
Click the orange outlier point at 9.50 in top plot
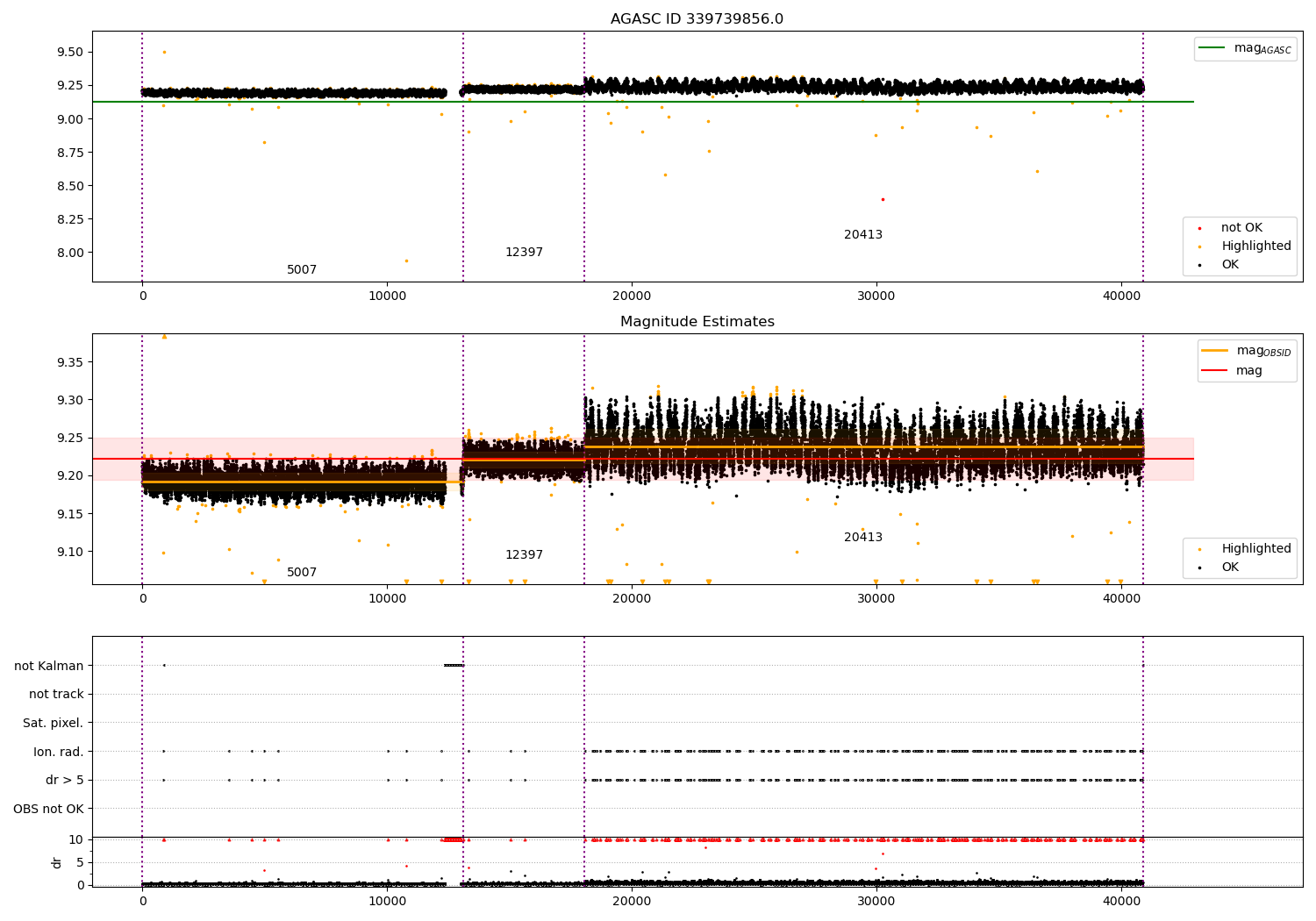click(164, 52)
